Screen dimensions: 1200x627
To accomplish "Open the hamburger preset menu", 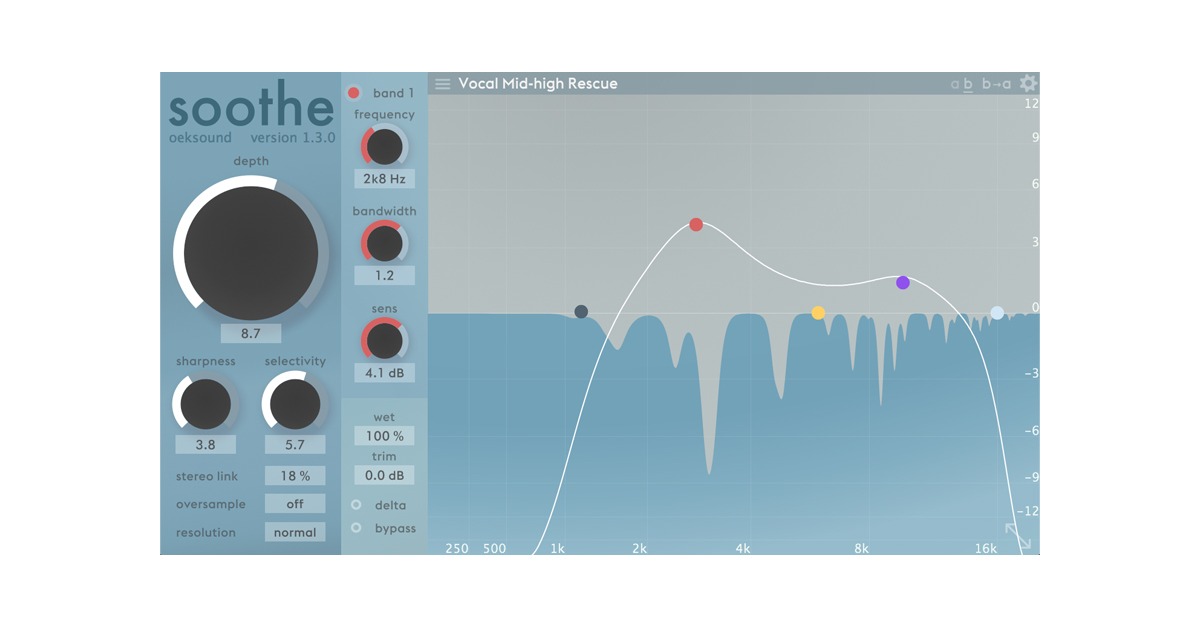I will click(442, 84).
